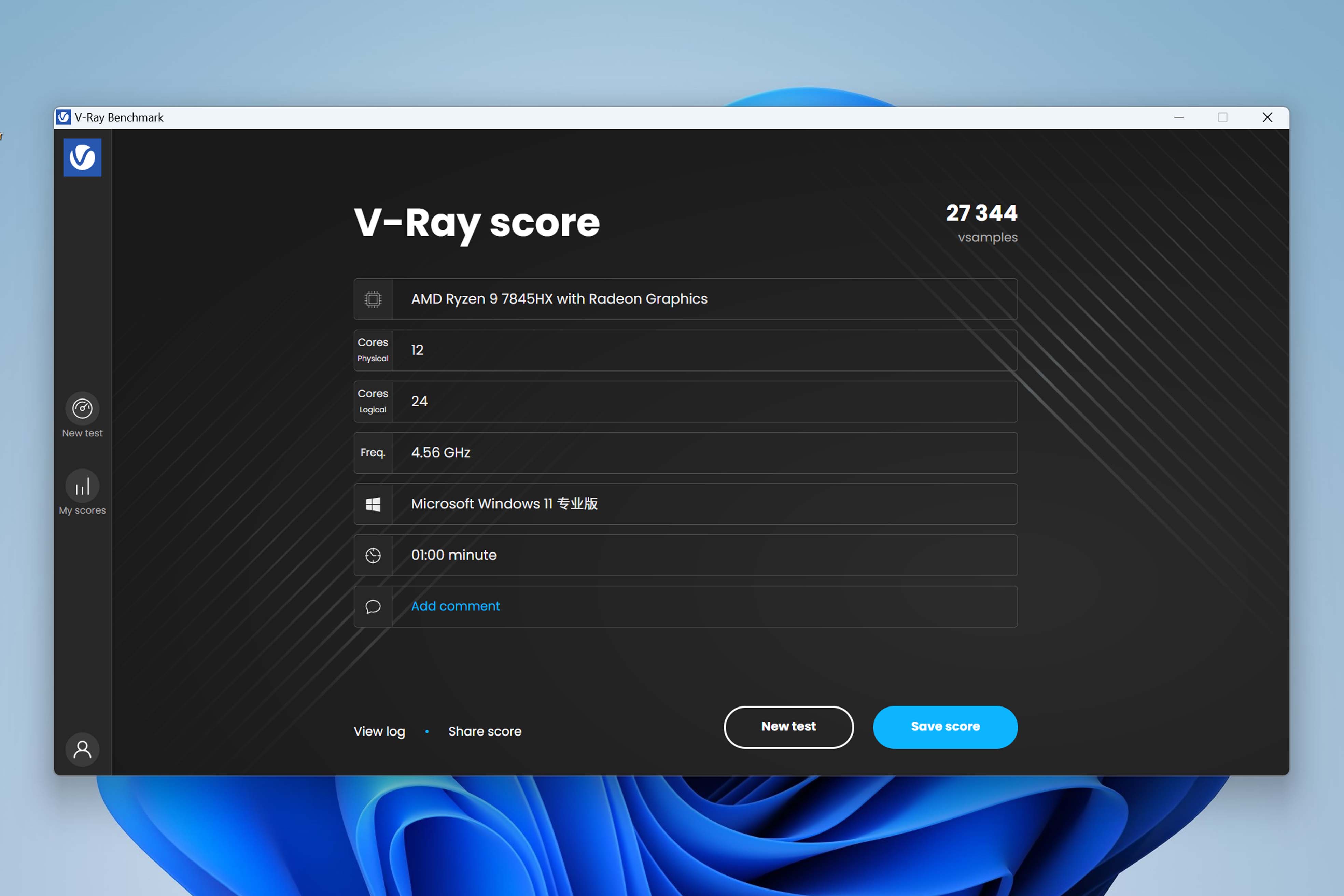Viewport: 1344px width, 896px height.
Task: Click the Cores Physical label cell
Action: [x=373, y=350]
